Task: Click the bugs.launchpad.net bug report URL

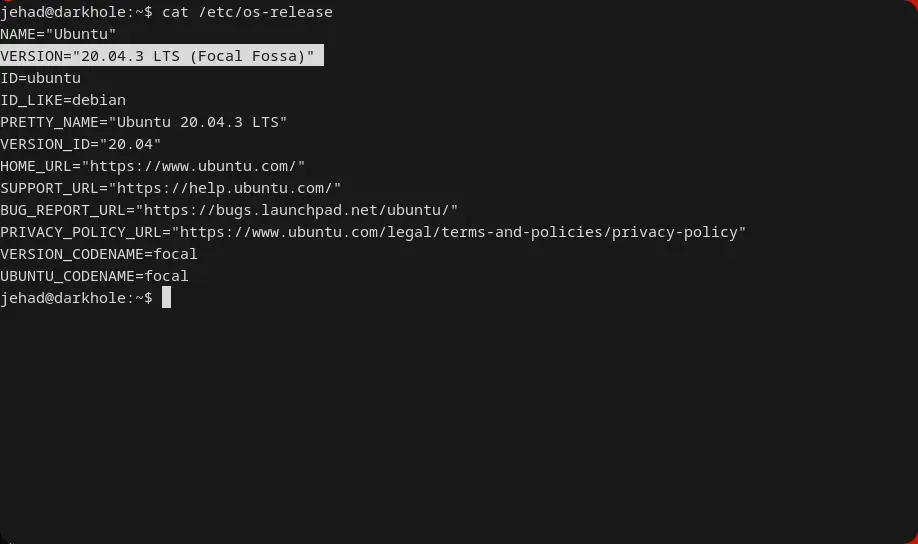Action: coord(300,210)
